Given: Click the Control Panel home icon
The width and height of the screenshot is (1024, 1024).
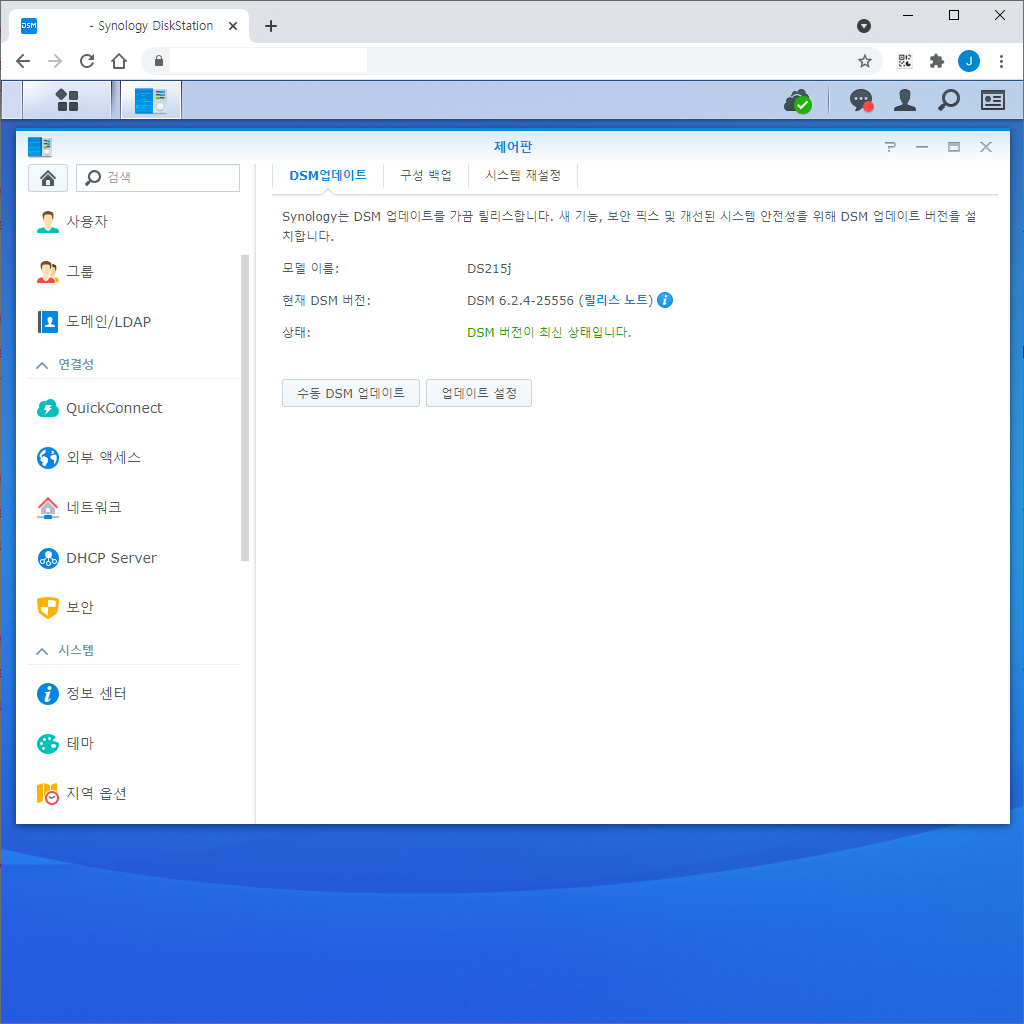Looking at the screenshot, I should tap(48, 178).
